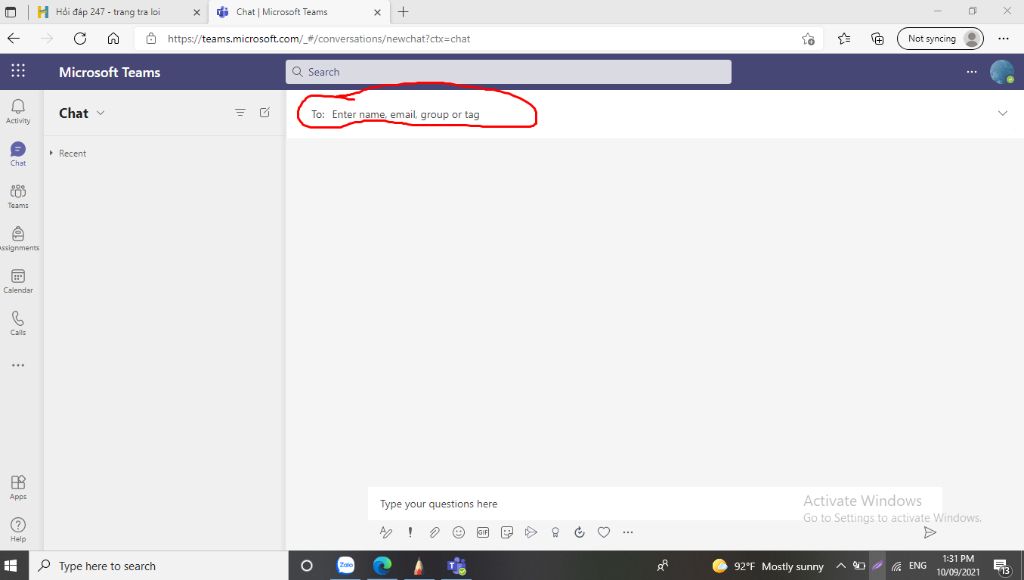Image resolution: width=1024 pixels, height=580 pixels.
Task: Open more messaging extensions ellipsis
Action: pos(628,532)
